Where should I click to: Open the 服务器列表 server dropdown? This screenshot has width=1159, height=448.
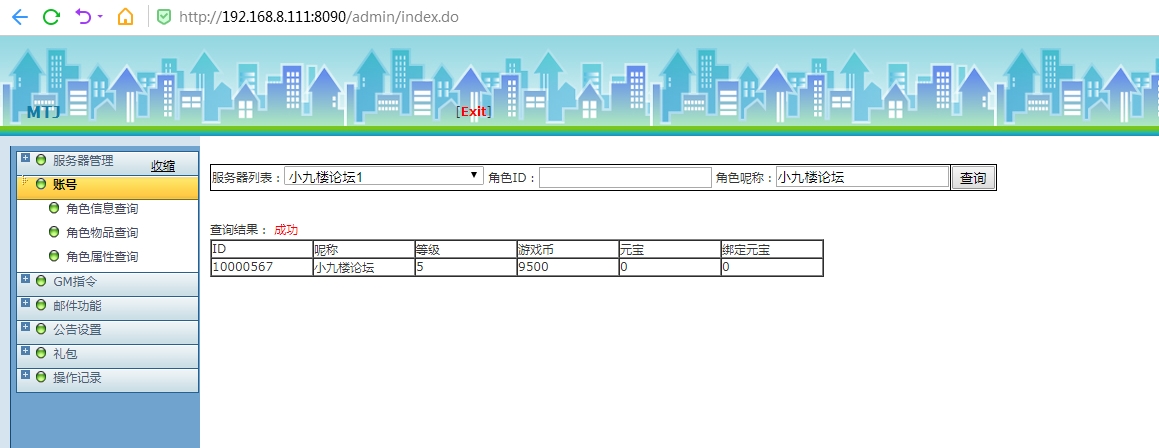[384, 177]
